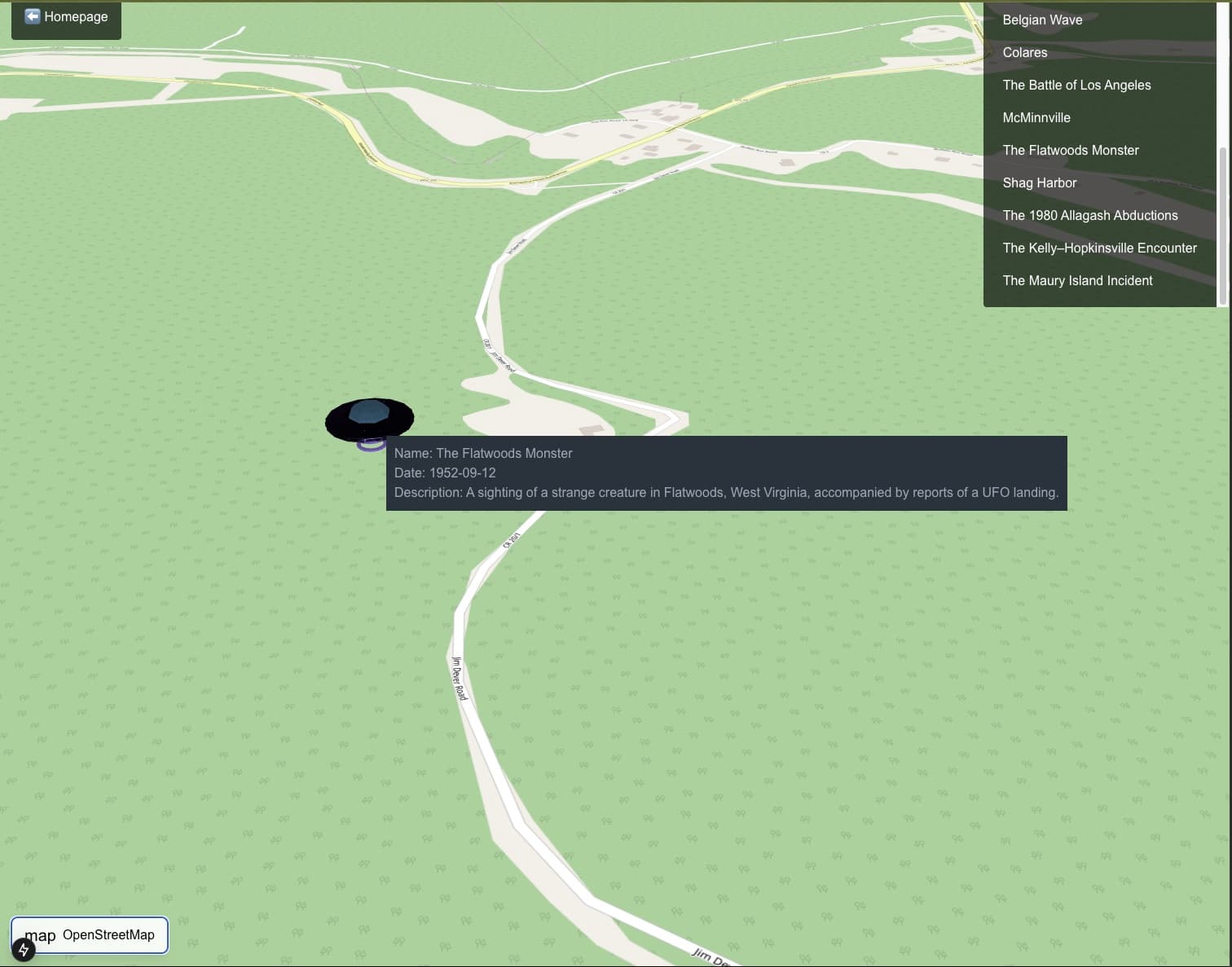This screenshot has height=967, width=1232.
Task: Jump to the McMinnville sighting
Action: [1036, 117]
